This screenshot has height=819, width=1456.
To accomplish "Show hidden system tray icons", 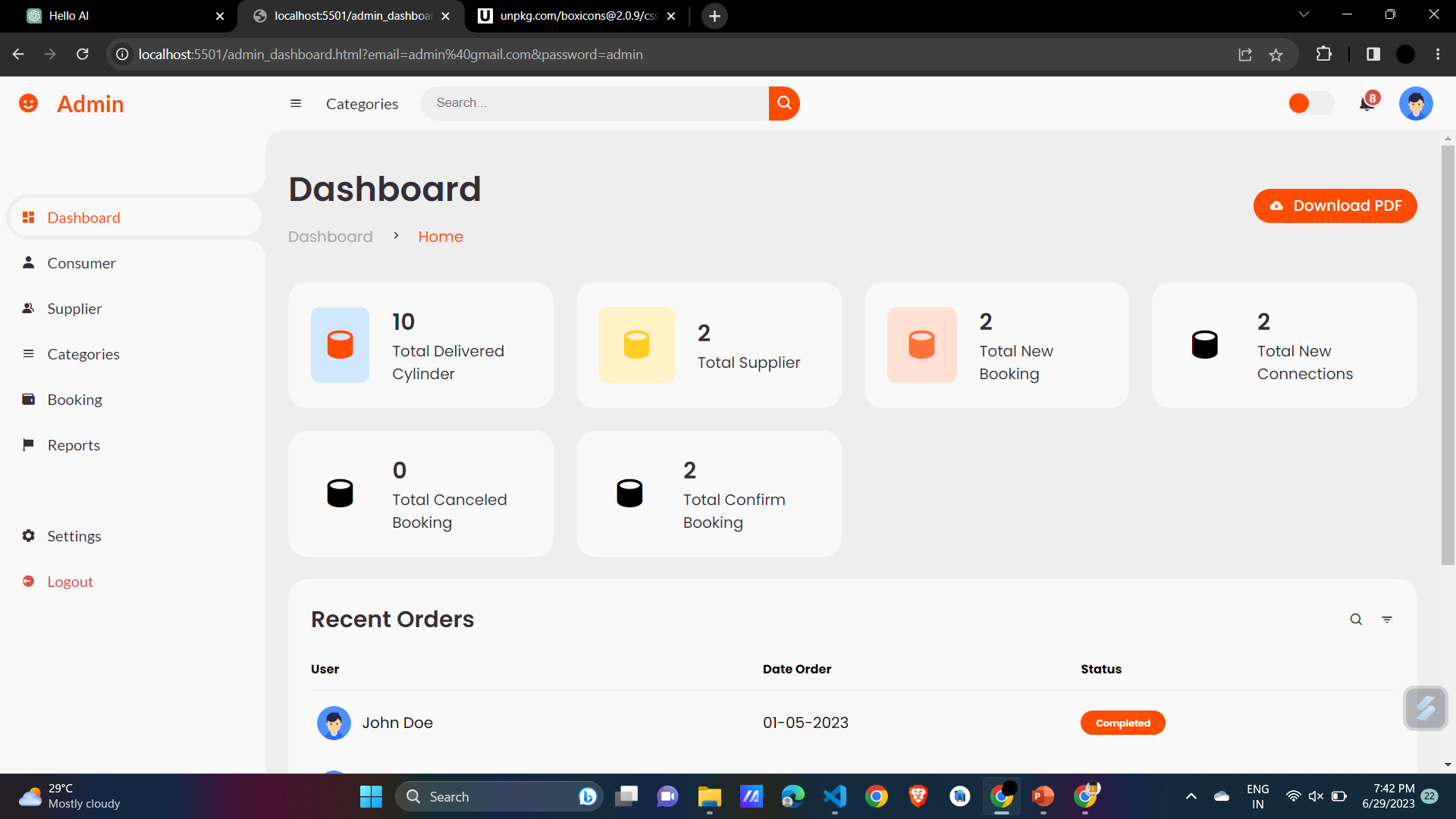I will pos(1191,796).
